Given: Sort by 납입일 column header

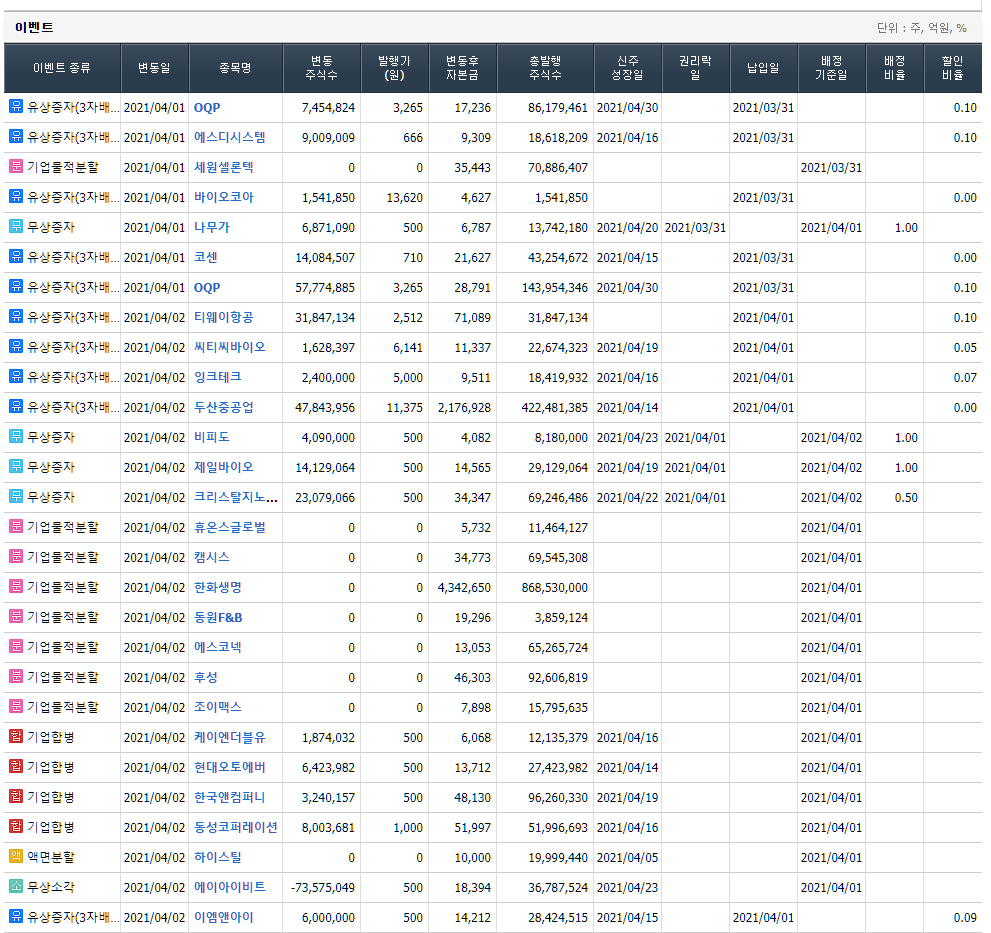Looking at the screenshot, I should pos(763,68).
